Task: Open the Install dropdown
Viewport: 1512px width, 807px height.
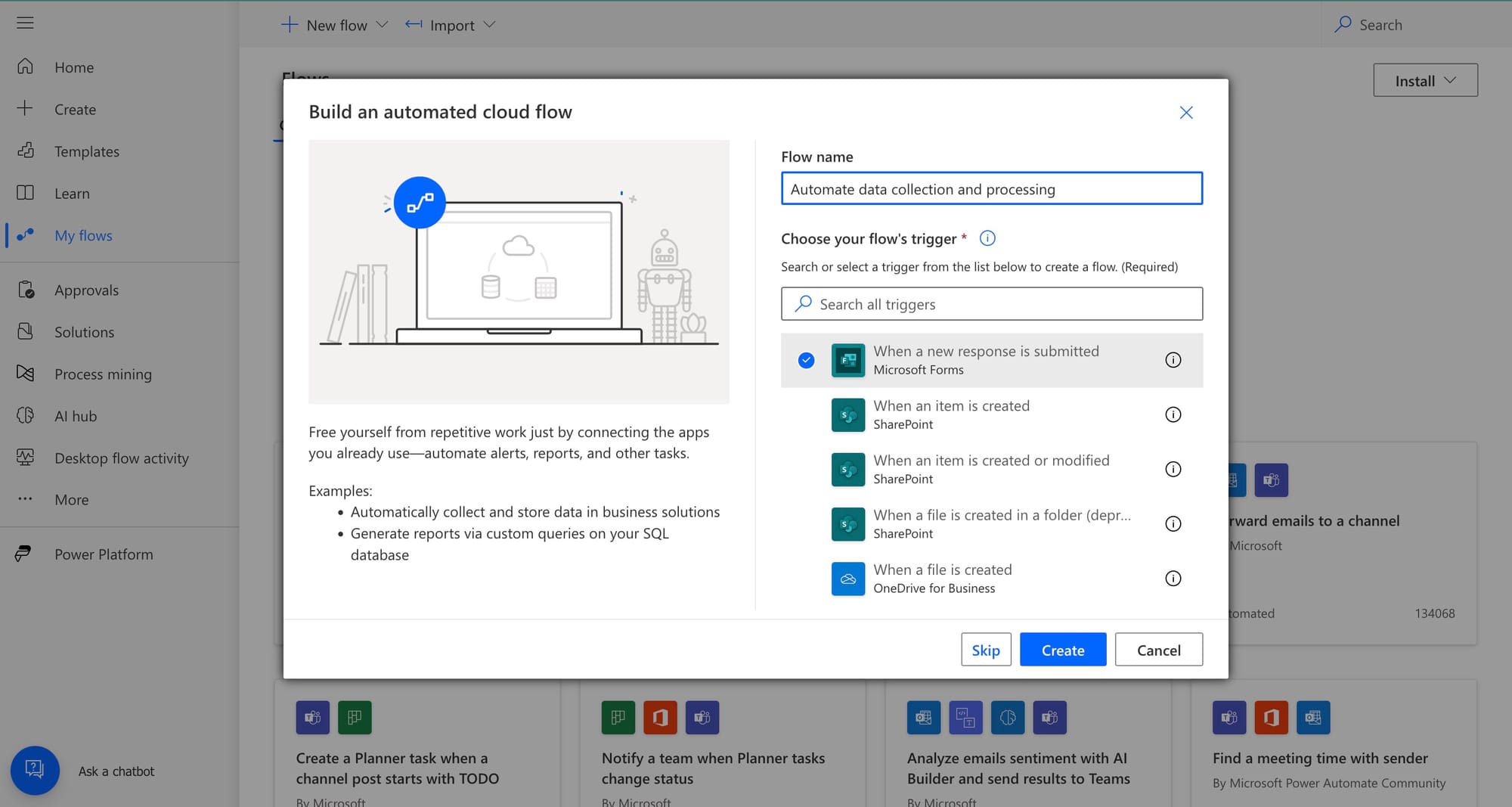Action: click(1425, 80)
